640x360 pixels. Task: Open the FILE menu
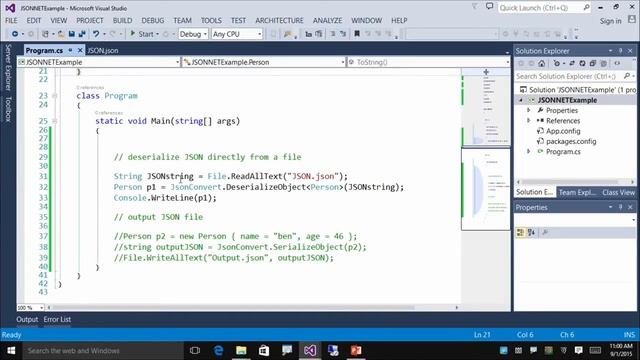tap(11, 20)
